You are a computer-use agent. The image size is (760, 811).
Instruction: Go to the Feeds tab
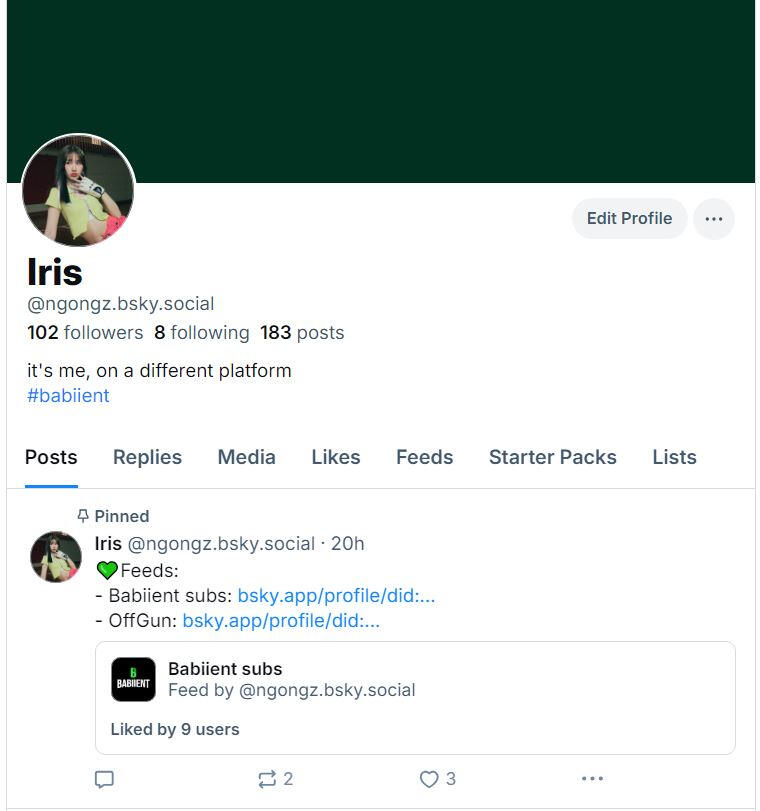click(424, 457)
